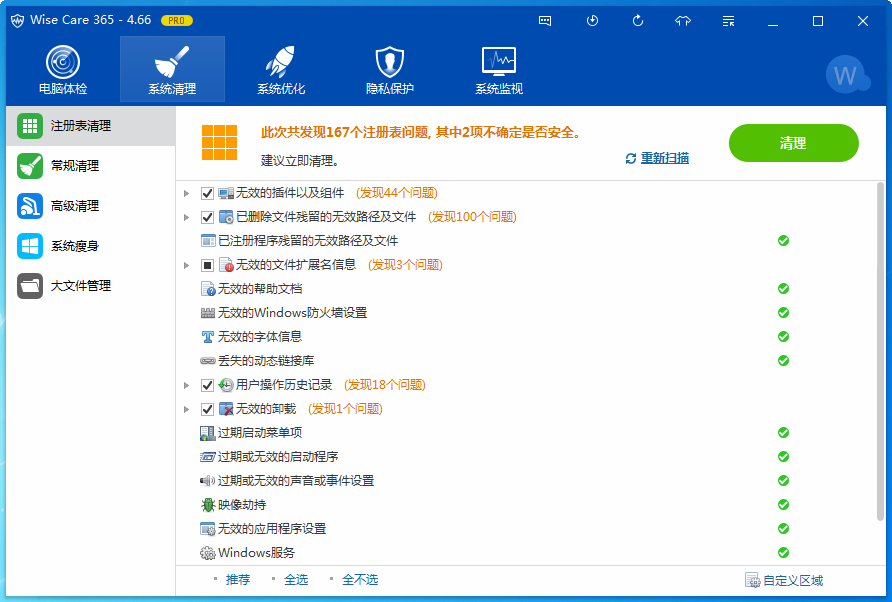
Task: Click the user avatar W icon
Action: point(846,75)
